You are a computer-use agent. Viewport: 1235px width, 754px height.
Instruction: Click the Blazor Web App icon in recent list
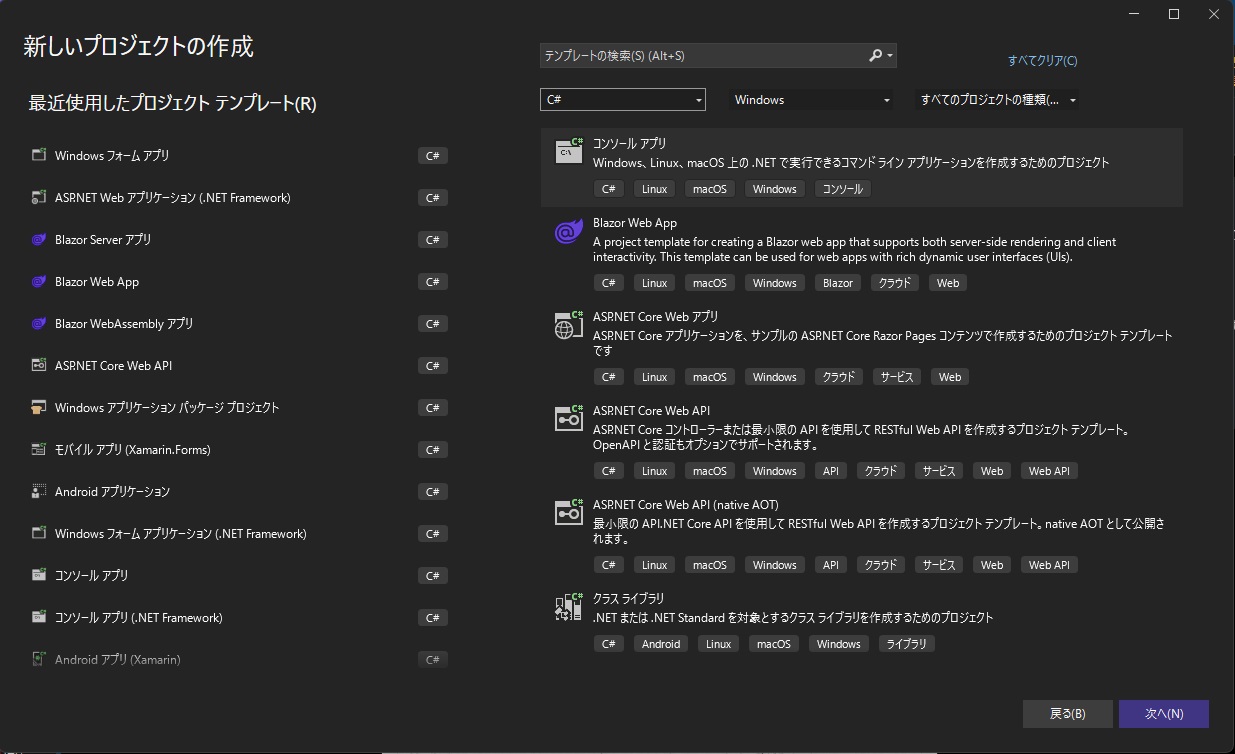click(39, 281)
